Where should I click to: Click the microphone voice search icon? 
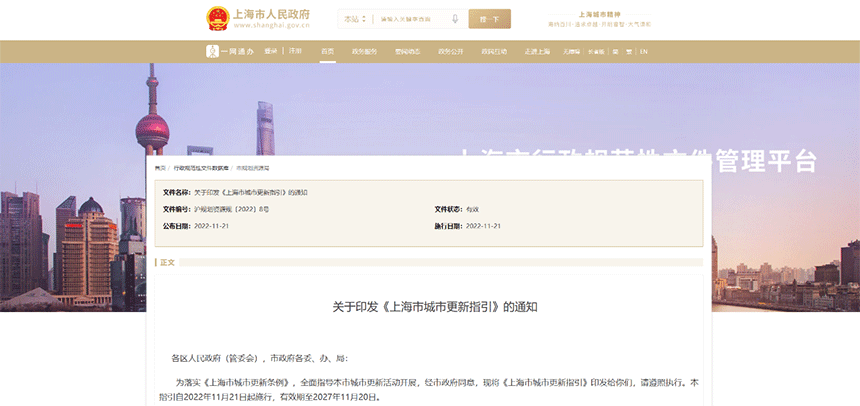pyautogui.click(x=456, y=19)
